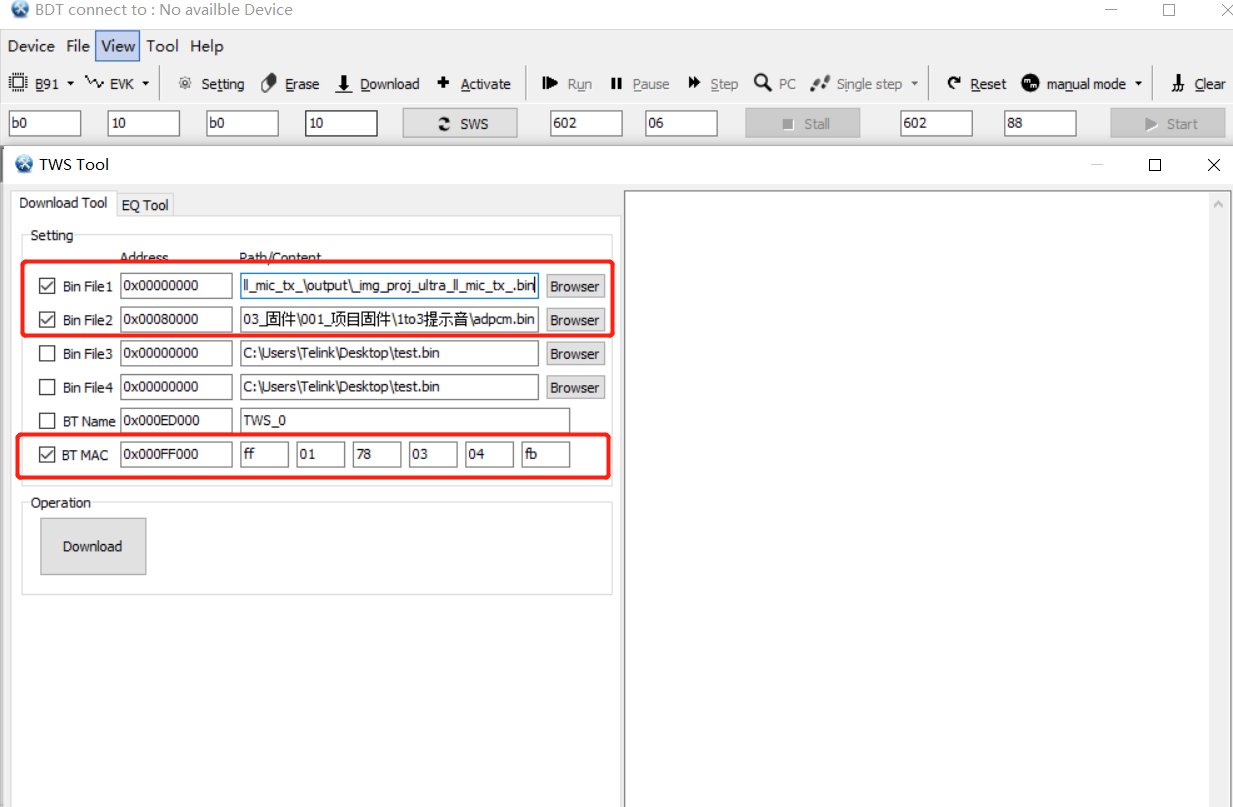Image resolution: width=1233 pixels, height=807 pixels.
Task: Click the Activate plus icon
Action: click(444, 84)
